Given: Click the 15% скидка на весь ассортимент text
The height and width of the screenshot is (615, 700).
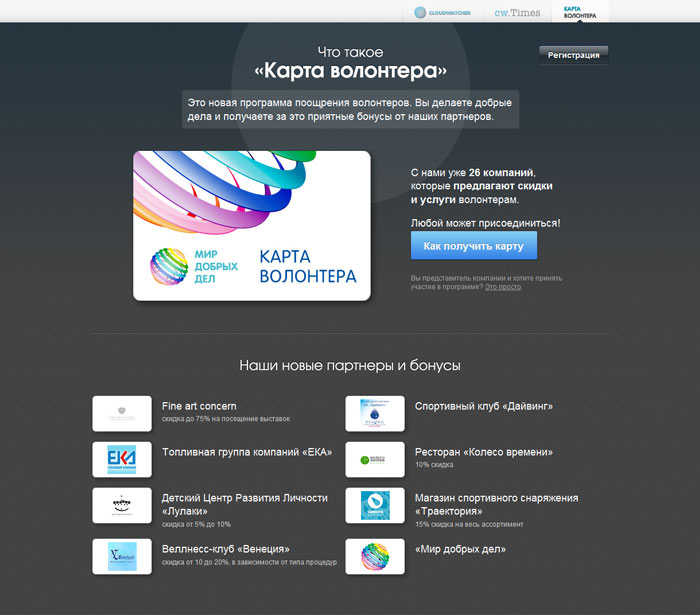Looking at the screenshot, I should click(x=469, y=524).
